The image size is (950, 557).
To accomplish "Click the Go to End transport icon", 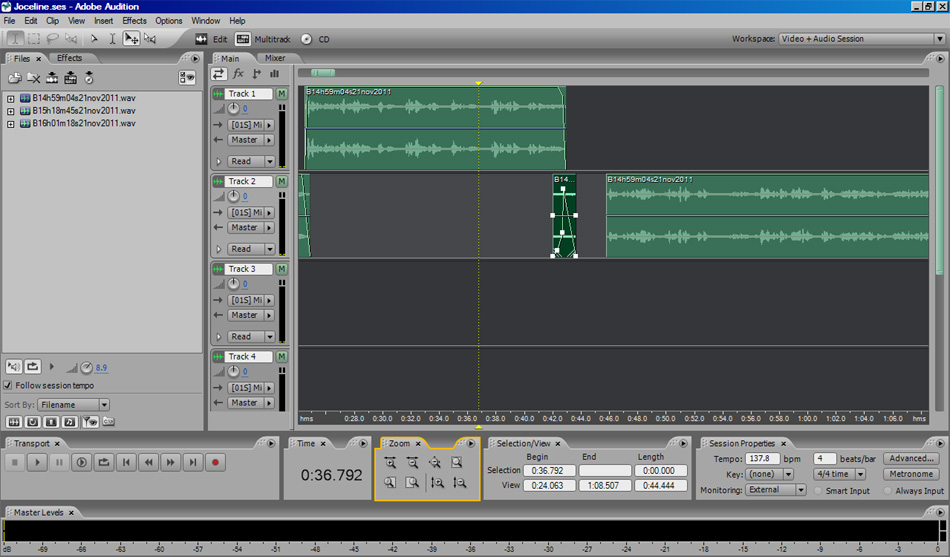I will tap(193, 462).
